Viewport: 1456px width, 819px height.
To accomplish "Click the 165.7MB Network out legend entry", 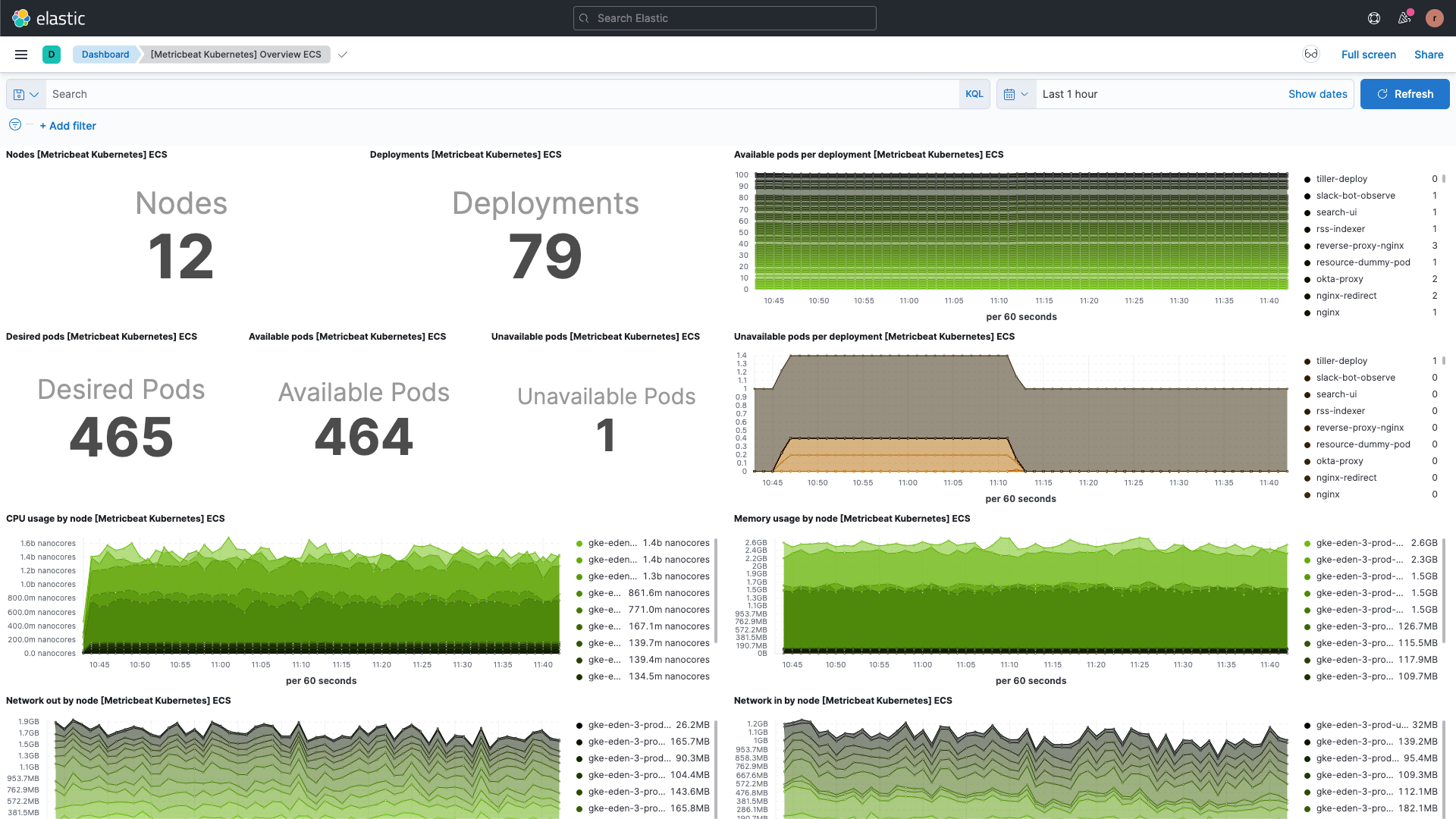I will tap(643, 742).
